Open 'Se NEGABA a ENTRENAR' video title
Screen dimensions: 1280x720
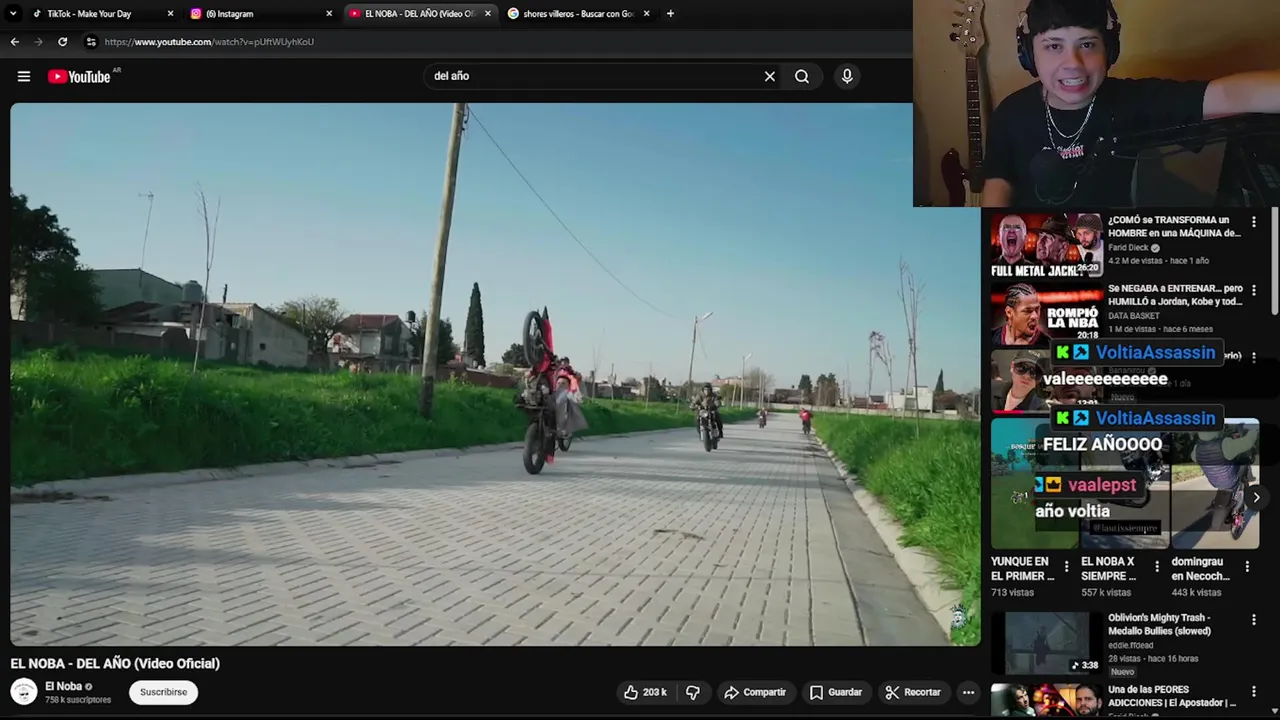(x=1175, y=295)
